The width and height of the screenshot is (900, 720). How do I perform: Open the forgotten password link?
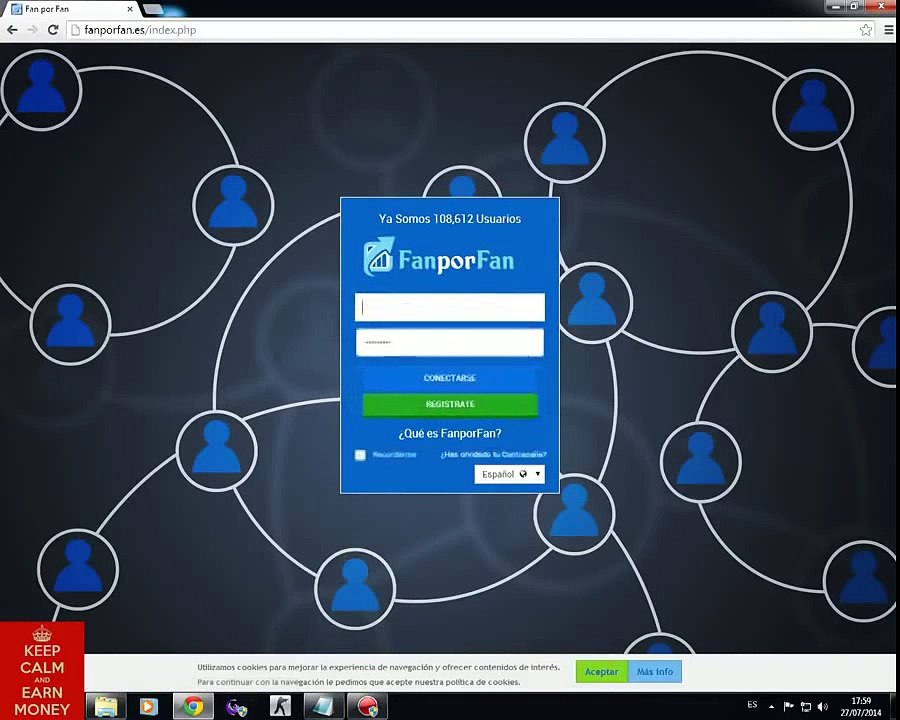(493, 454)
